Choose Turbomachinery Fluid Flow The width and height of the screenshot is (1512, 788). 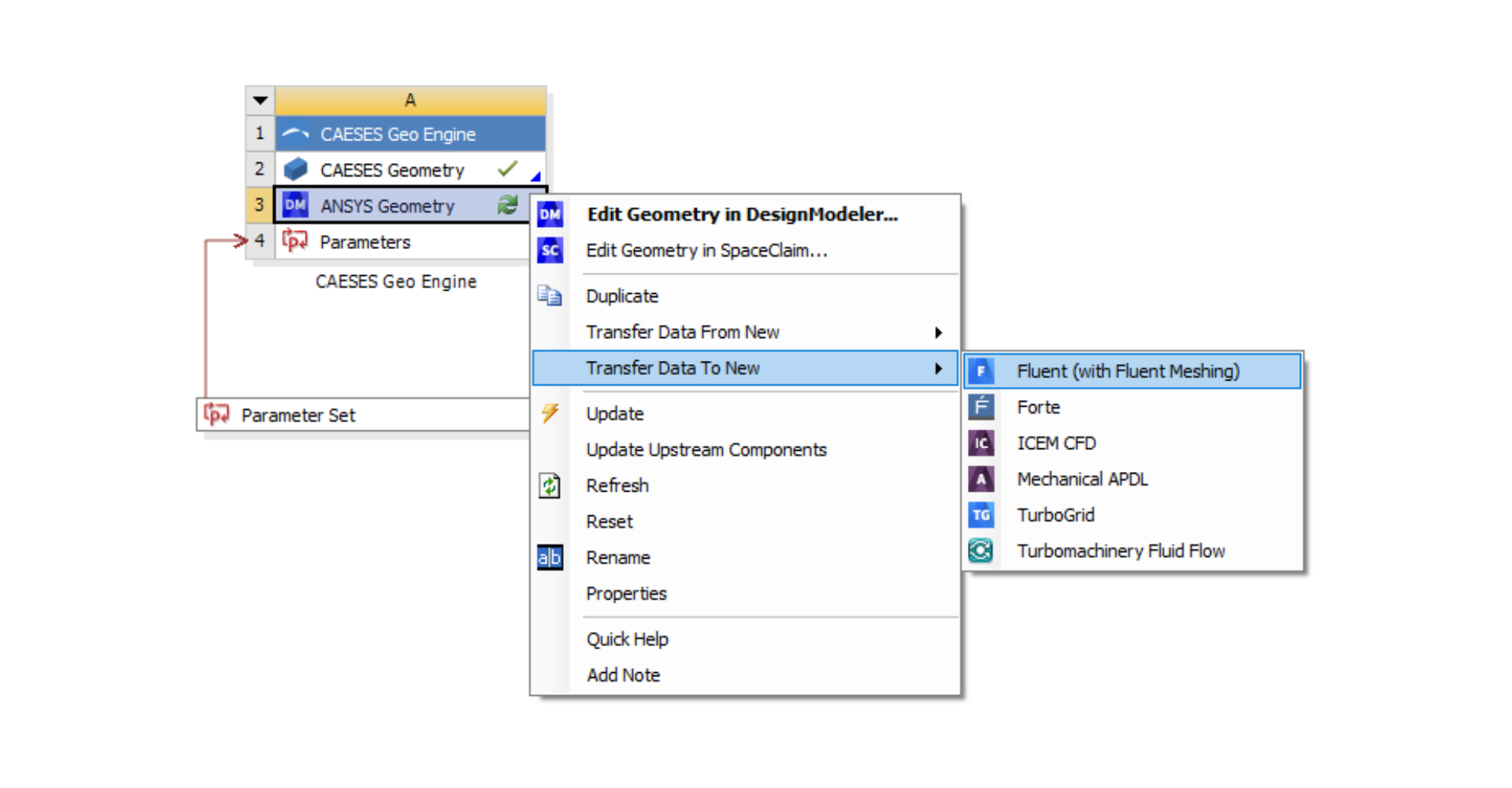1132,551
